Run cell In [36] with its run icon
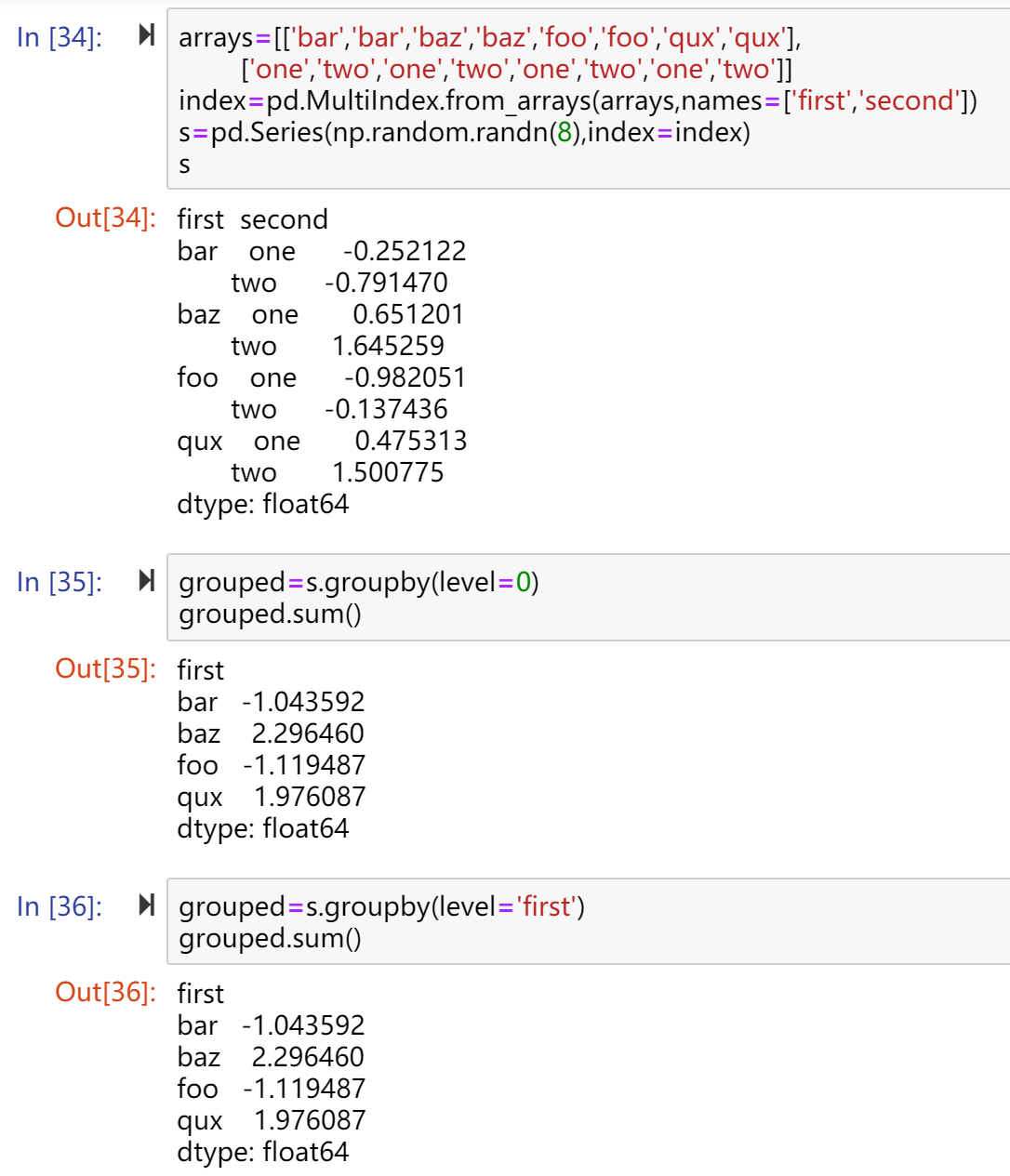The image size is (1010, 1176). (146, 905)
